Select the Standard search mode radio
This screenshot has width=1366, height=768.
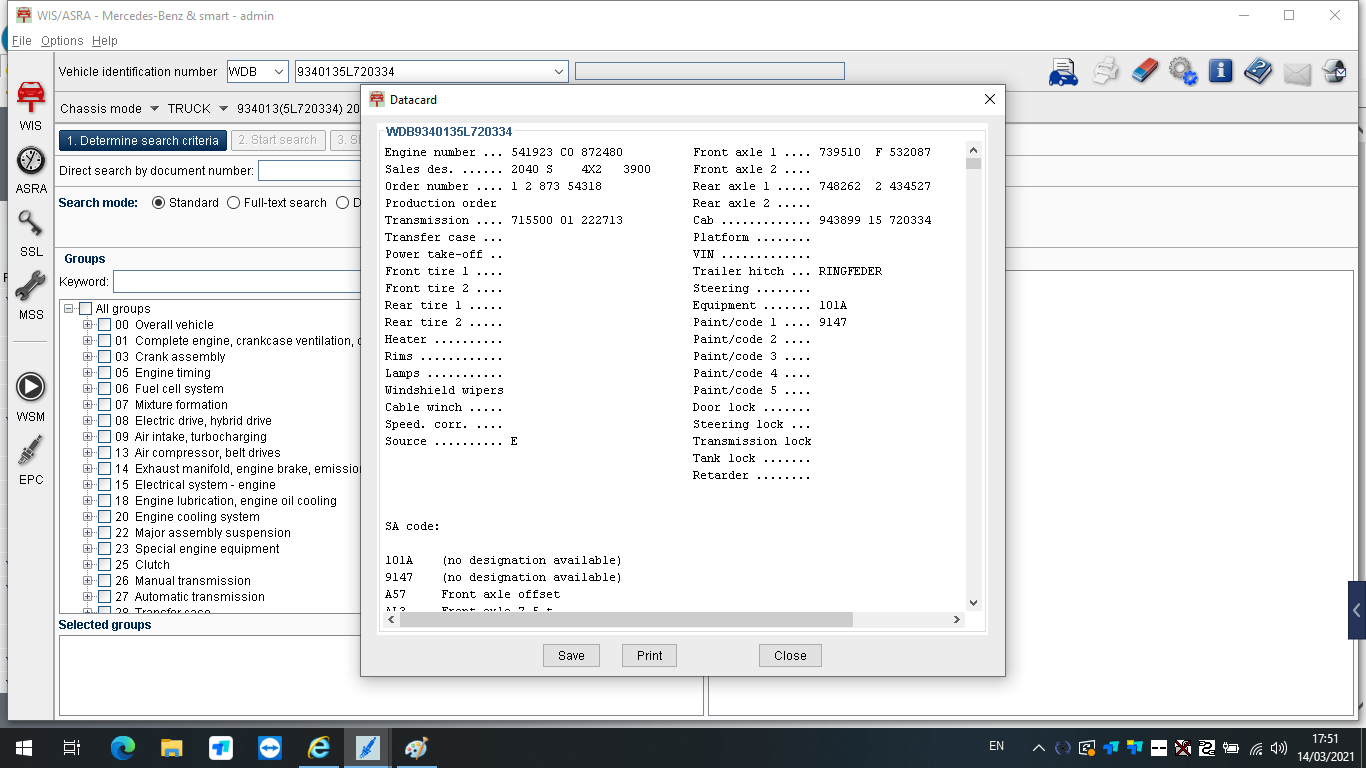point(158,203)
